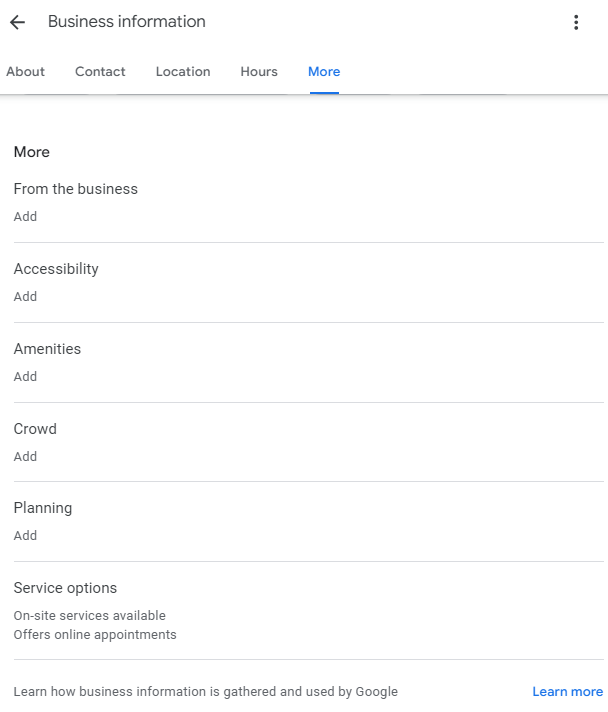Open the Location tab
Viewport: 608px width, 712px height.
click(x=183, y=72)
